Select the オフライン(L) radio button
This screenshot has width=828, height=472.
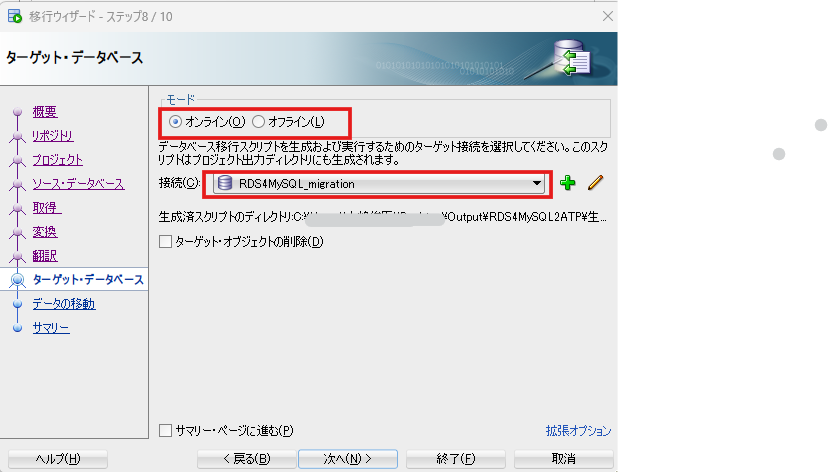point(258,122)
